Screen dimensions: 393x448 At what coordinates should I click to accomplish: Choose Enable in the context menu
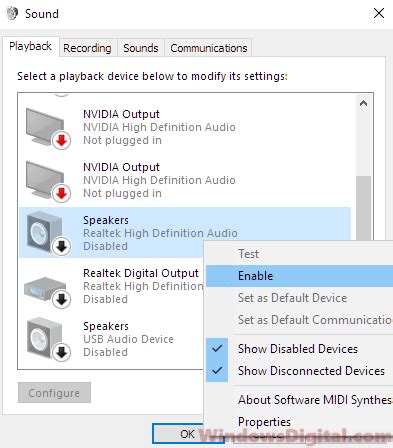pyautogui.click(x=299, y=276)
